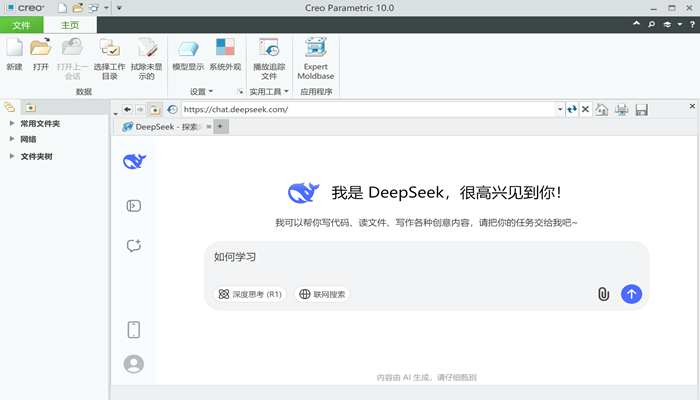Toggle 联网搜索 web search mode

pos(322,294)
